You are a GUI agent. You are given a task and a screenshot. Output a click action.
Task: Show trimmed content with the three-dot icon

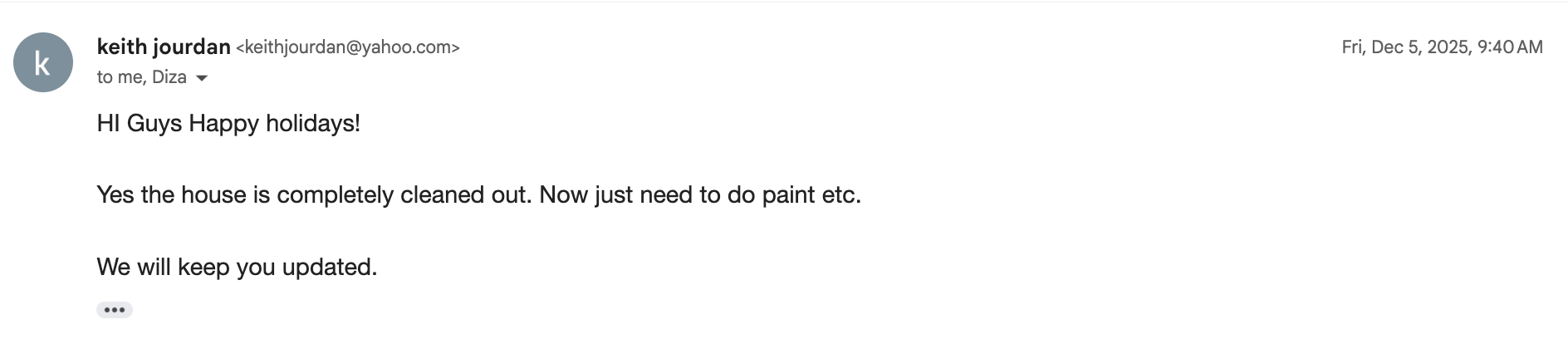click(115, 310)
